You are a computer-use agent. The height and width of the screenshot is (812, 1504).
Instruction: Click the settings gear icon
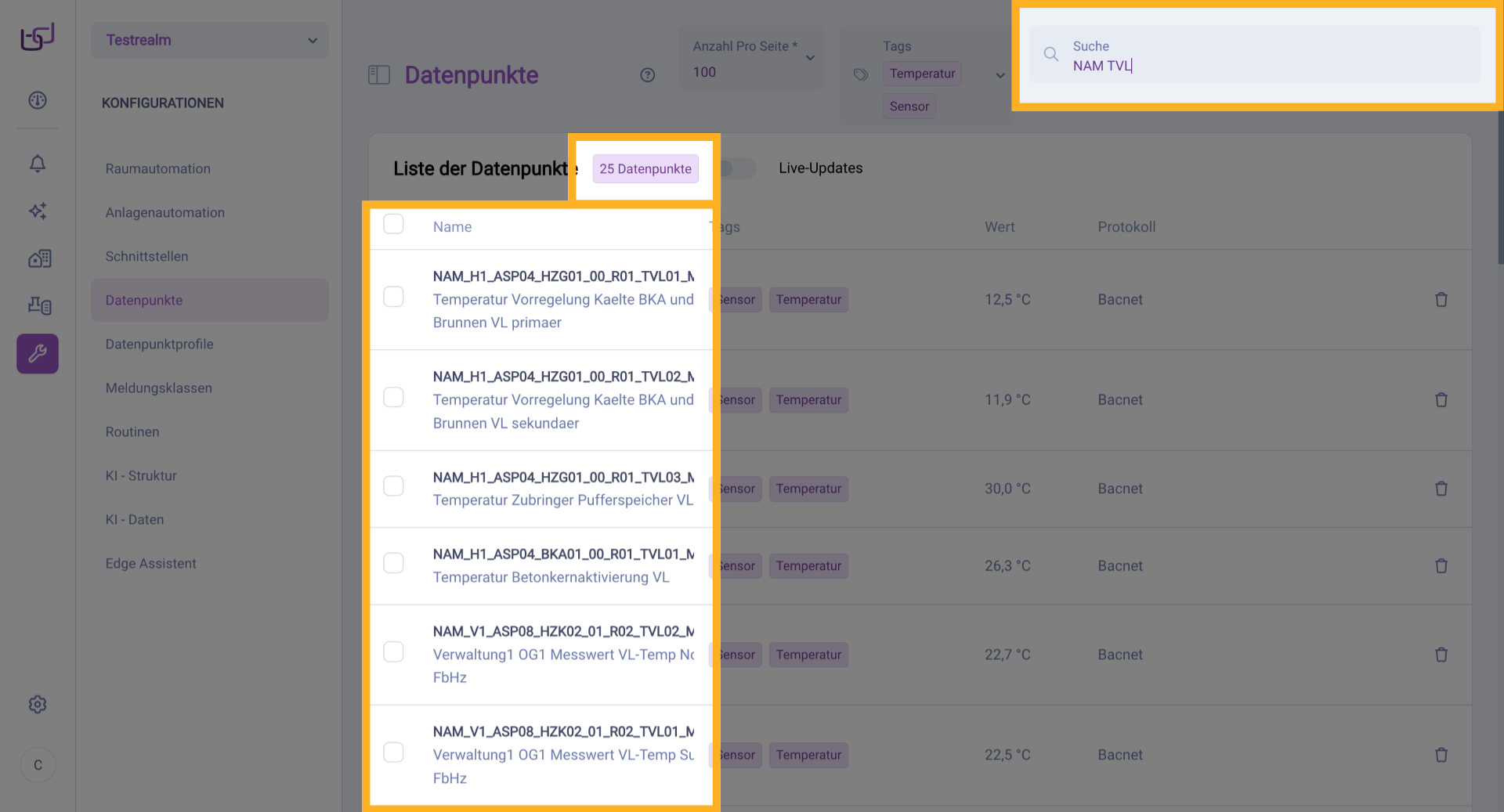tap(38, 705)
